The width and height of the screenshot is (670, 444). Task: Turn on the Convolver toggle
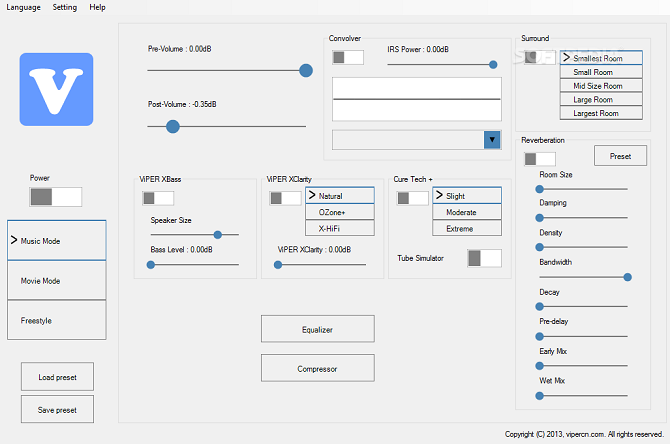click(x=347, y=57)
